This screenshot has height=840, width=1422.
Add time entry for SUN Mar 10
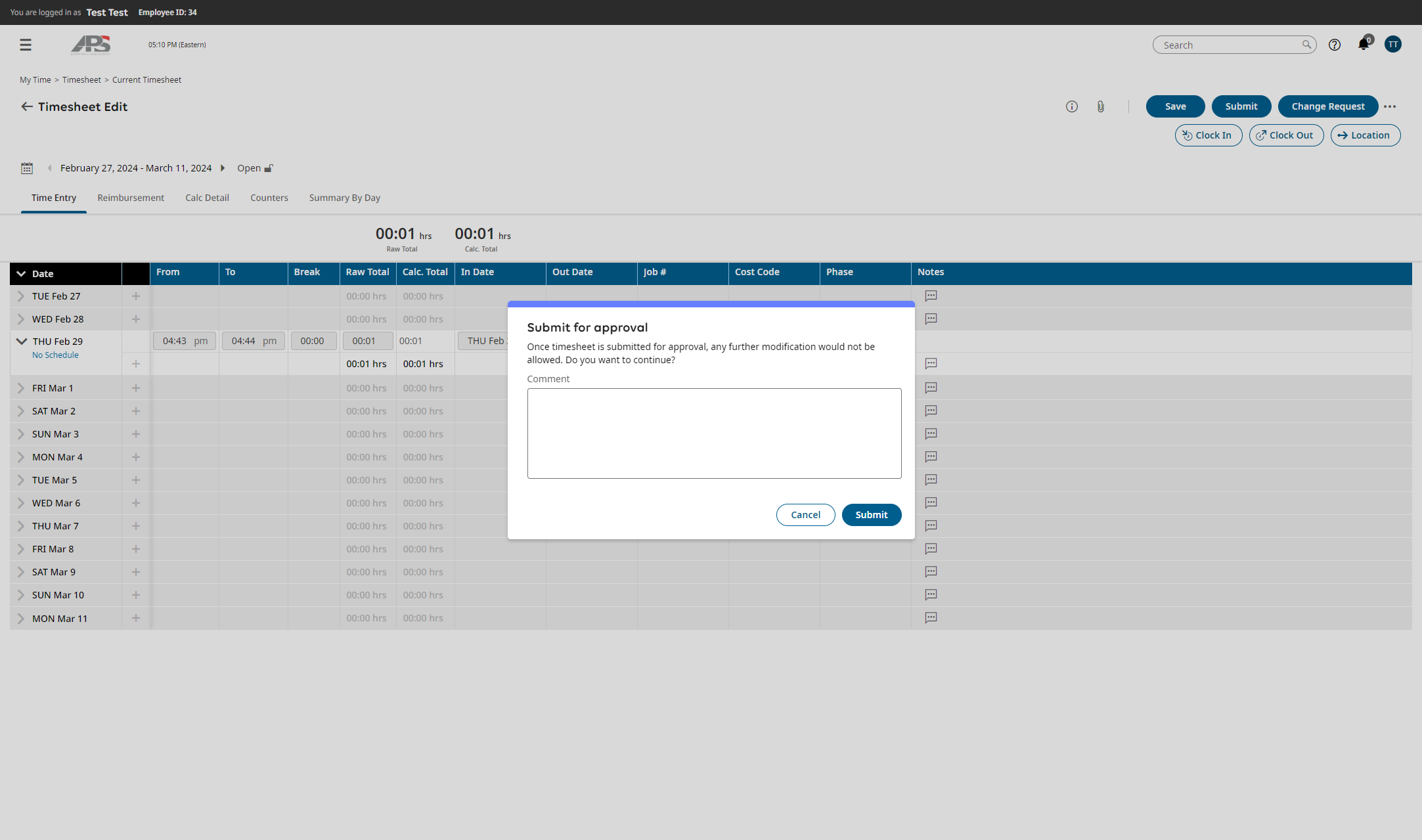coord(136,595)
